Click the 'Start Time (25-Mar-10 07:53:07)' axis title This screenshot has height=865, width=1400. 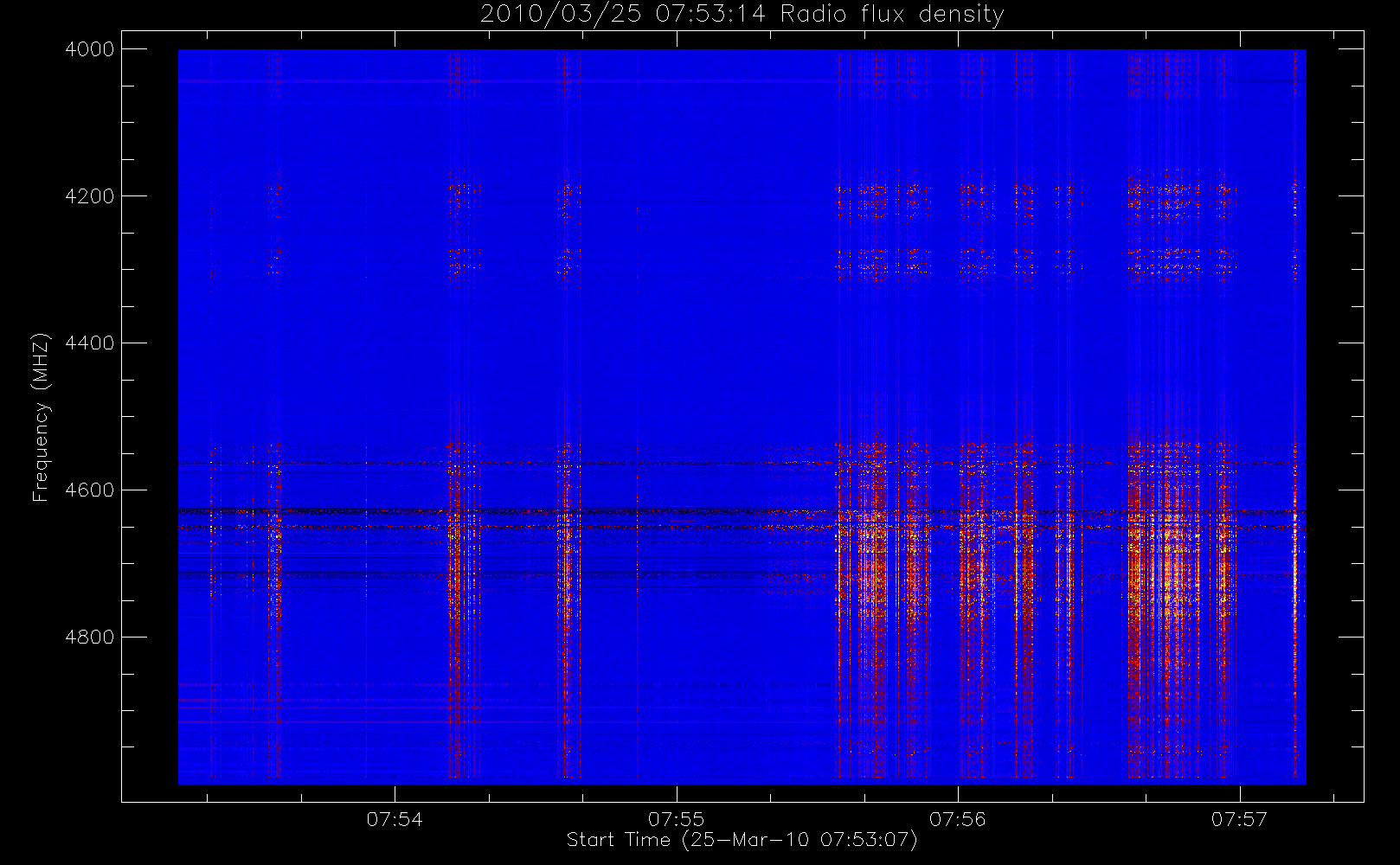point(742,840)
